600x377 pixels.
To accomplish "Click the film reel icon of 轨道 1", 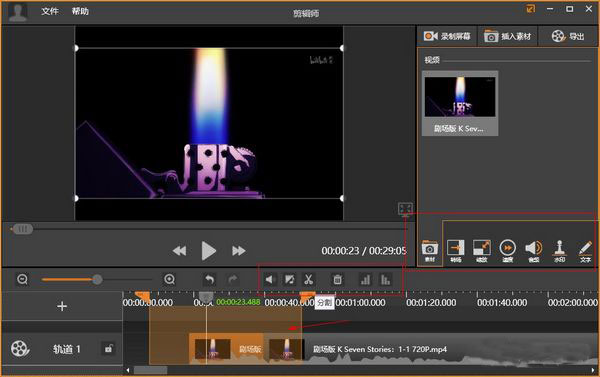I will click(20, 349).
